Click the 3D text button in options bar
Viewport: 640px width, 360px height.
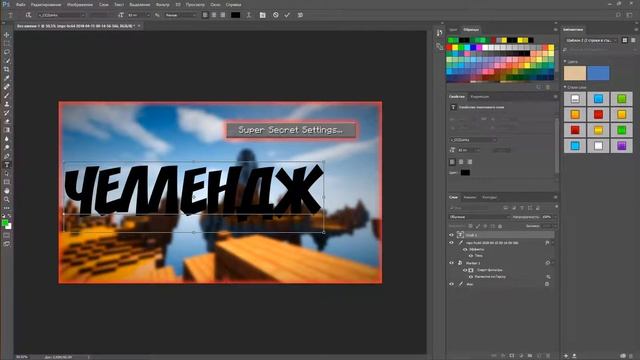click(300, 15)
